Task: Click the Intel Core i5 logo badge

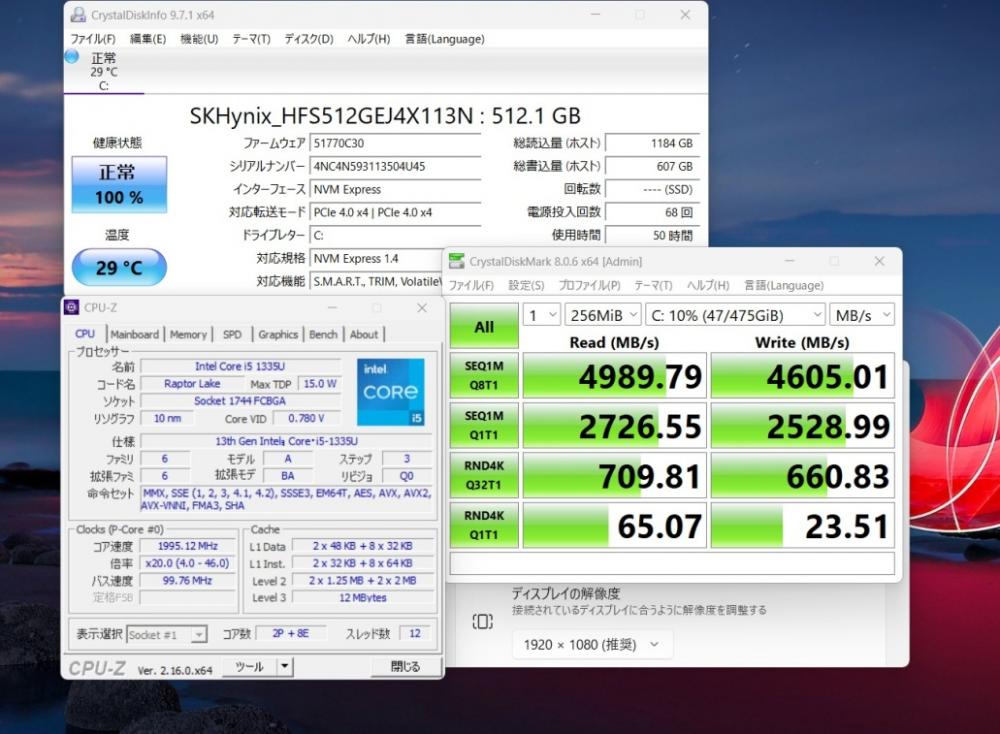Action: click(390, 392)
